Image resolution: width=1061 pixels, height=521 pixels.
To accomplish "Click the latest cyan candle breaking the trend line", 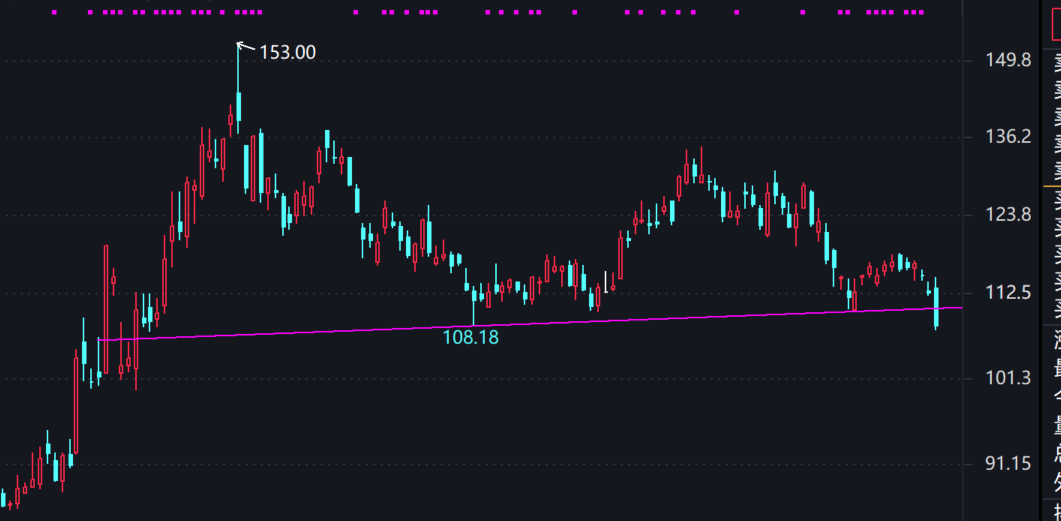I will point(936,303).
